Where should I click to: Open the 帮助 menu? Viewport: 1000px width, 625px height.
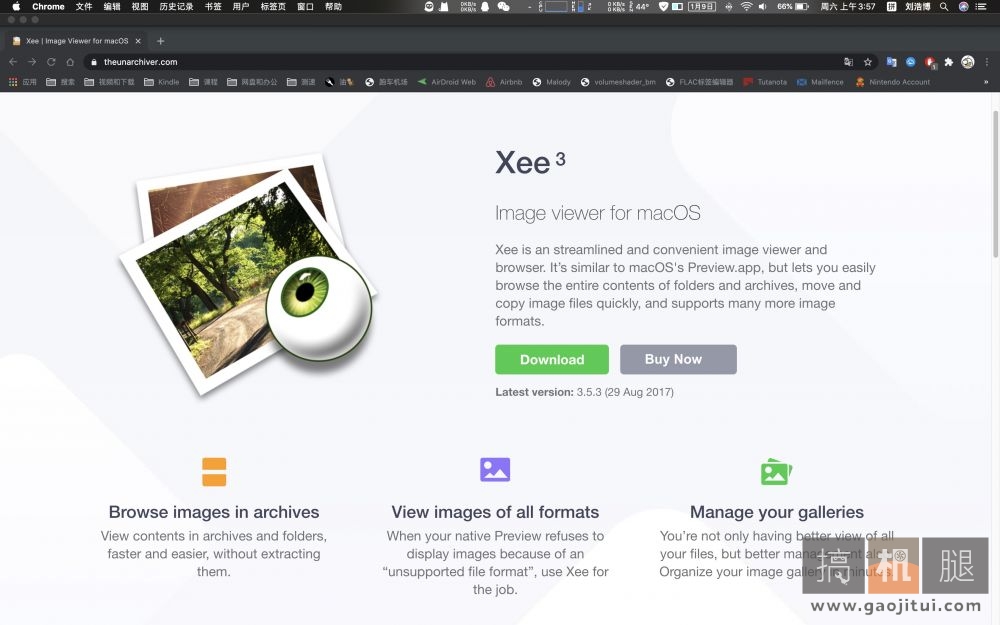coord(333,6)
